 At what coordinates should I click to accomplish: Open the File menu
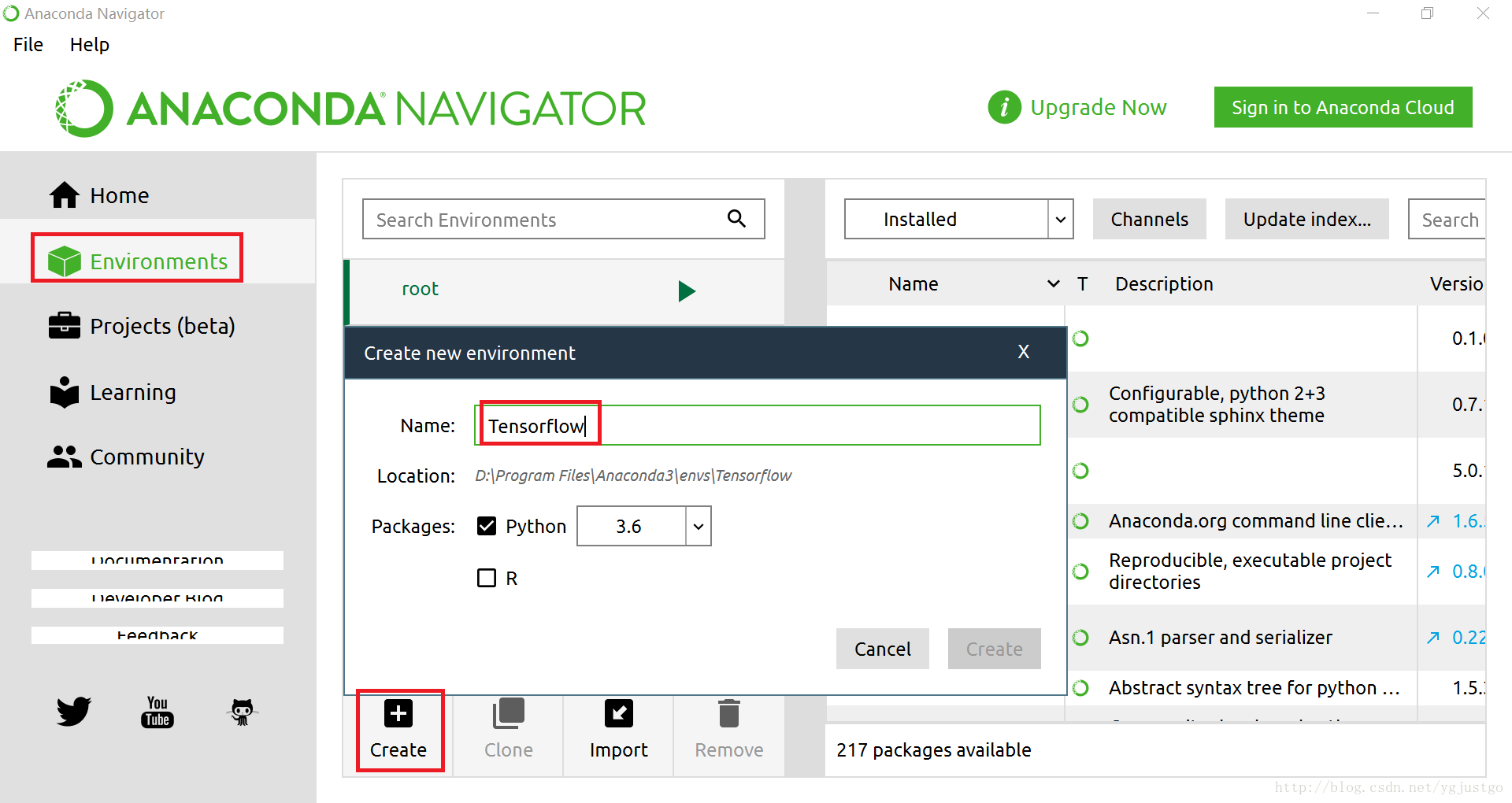tap(28, 45)
